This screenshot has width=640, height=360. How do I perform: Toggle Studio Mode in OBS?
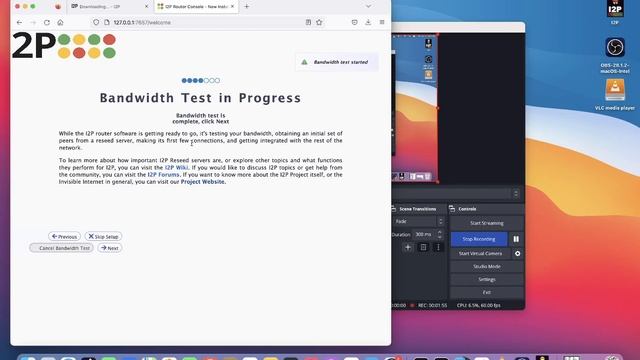[x=487, y=266]
